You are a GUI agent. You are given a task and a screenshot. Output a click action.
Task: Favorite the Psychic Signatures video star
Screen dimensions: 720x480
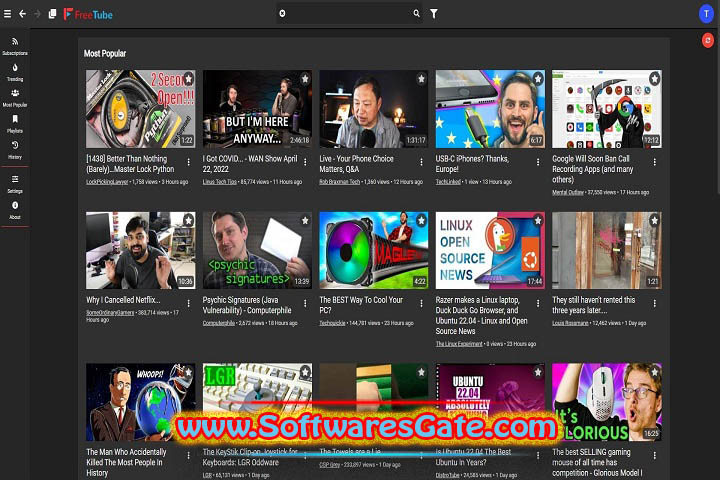[x=305, y=220]
